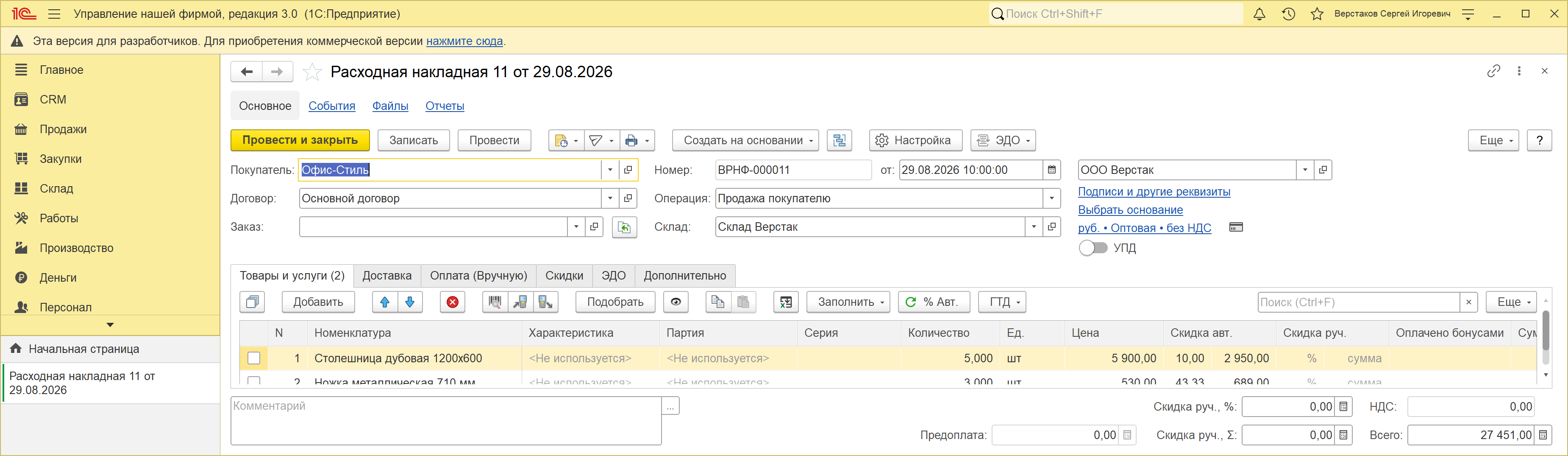Expand the Договор dropdown list
Image resolution: width=1568 pixels, height=456 pixels.
click(x=610, y=199)
